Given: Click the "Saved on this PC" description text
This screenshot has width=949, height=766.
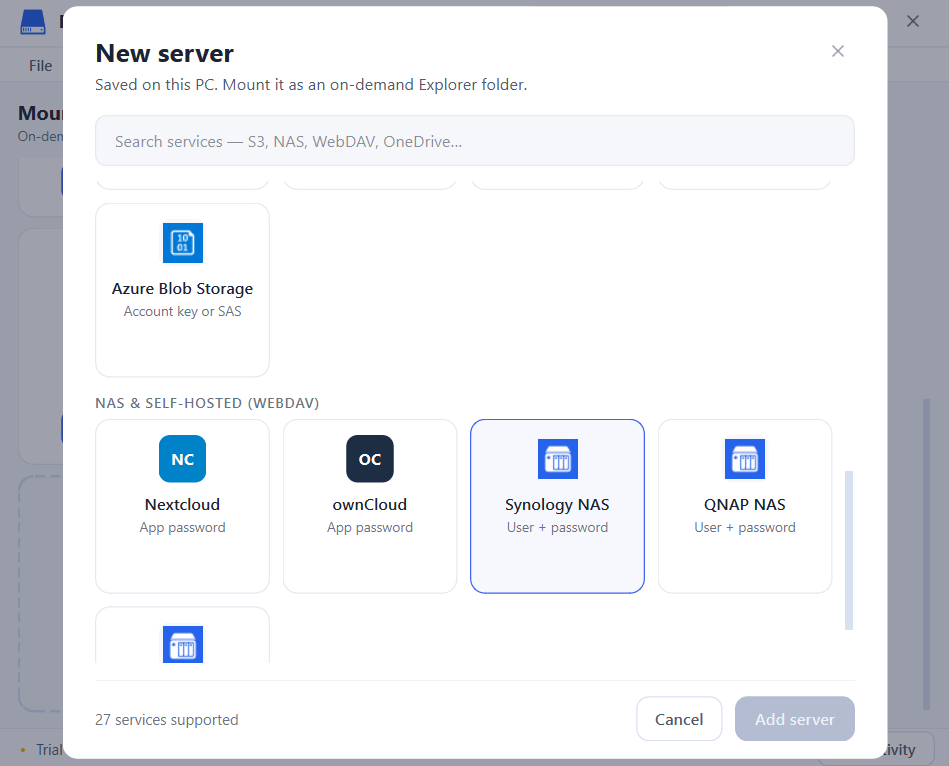Looking at the screenshot, I should [311, 85].
